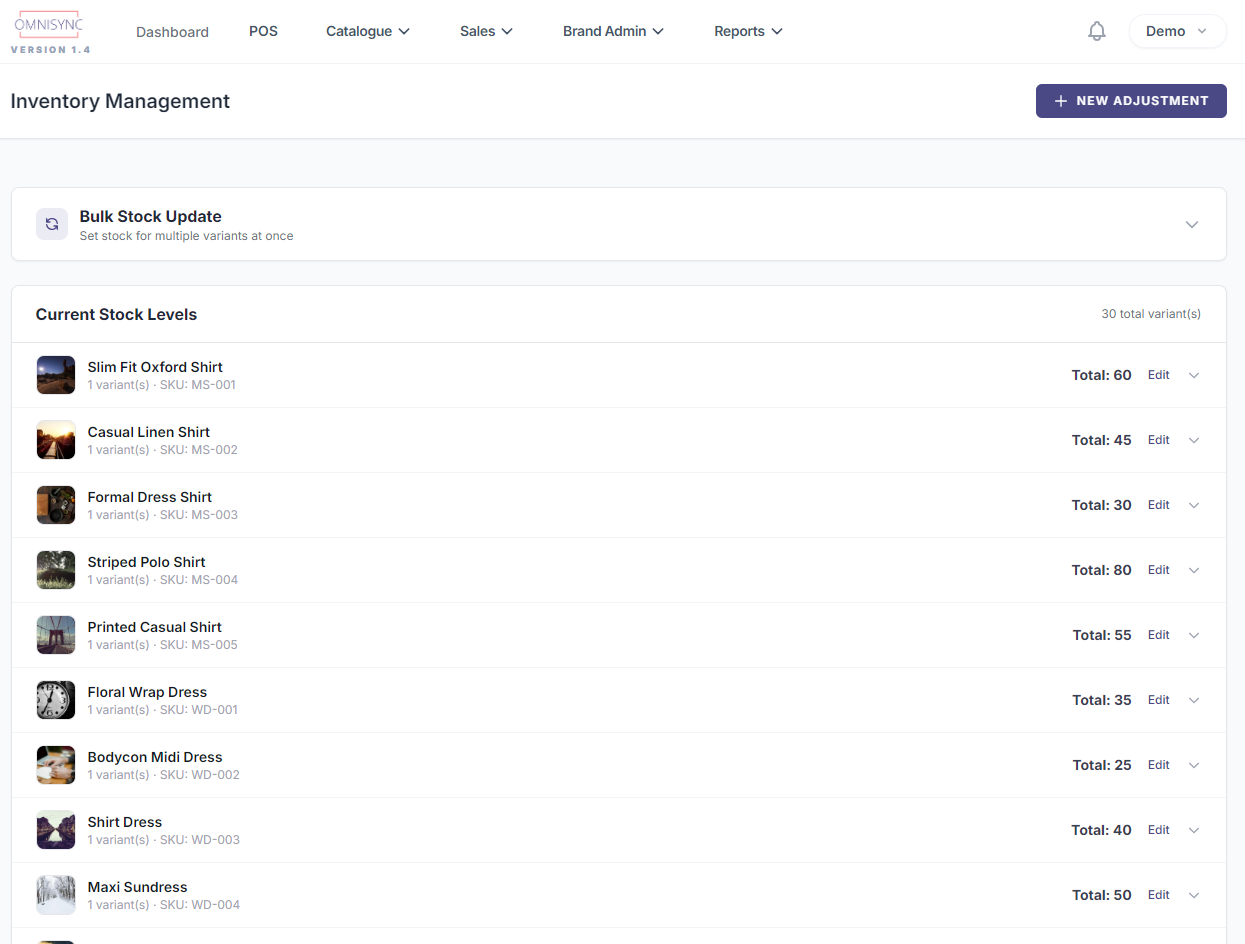Screen dimensions: 1245x944
Task: Click the "Bodycon Midi Dress" product name
Action: [x=155, y=757]
